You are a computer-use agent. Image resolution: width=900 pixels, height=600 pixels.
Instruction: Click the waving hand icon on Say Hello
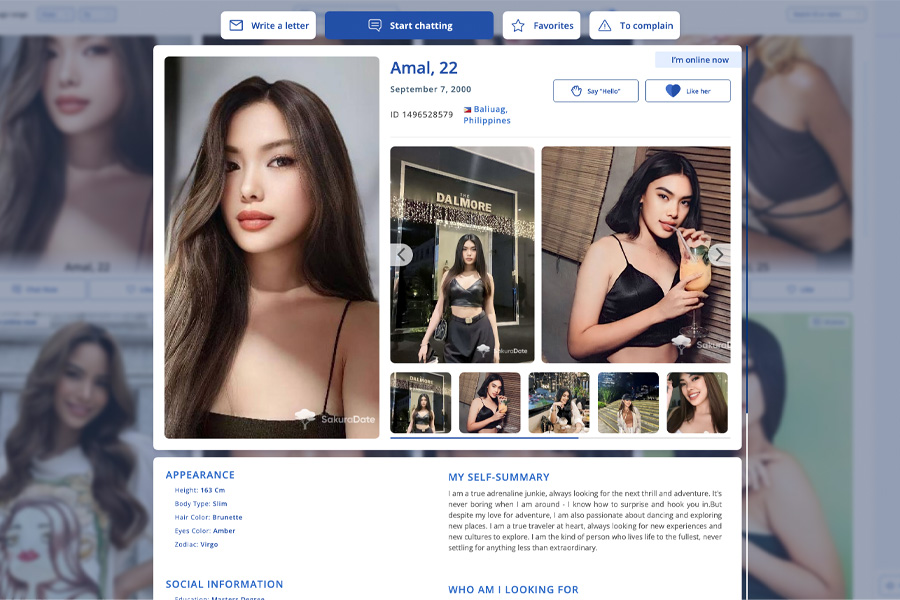(576, 91)
